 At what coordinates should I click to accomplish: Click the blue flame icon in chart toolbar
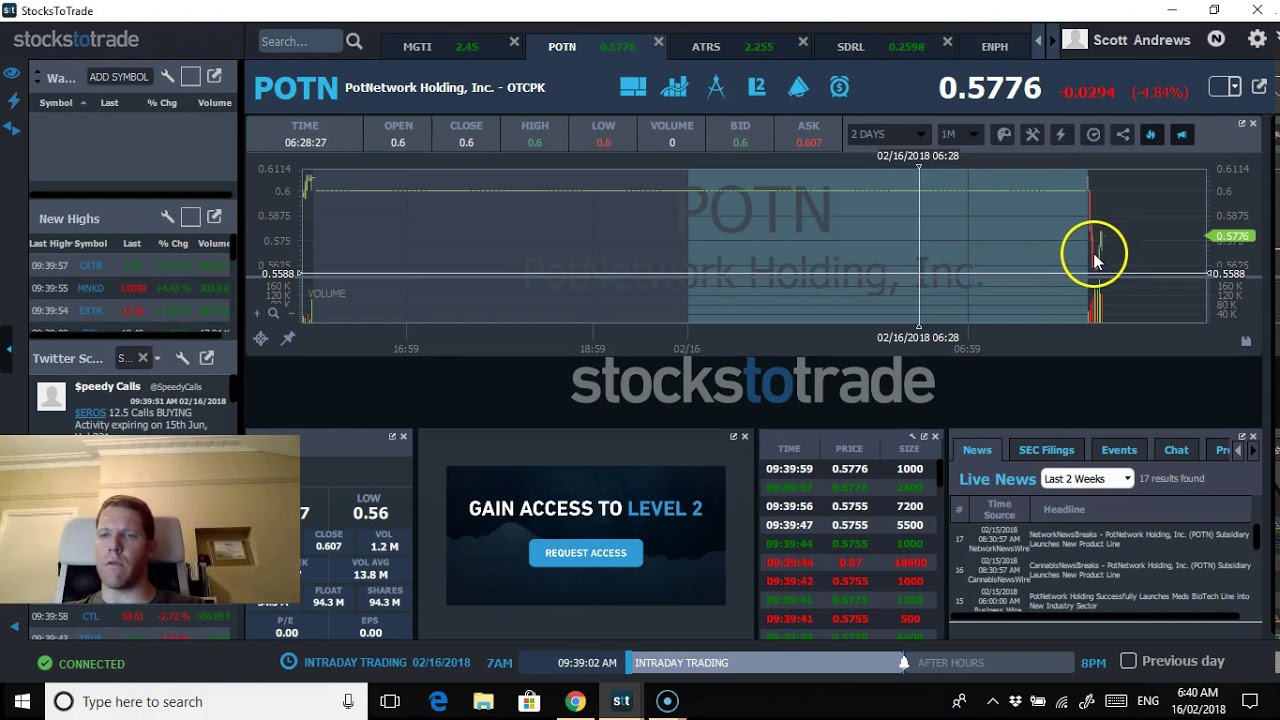[1151, 135]
